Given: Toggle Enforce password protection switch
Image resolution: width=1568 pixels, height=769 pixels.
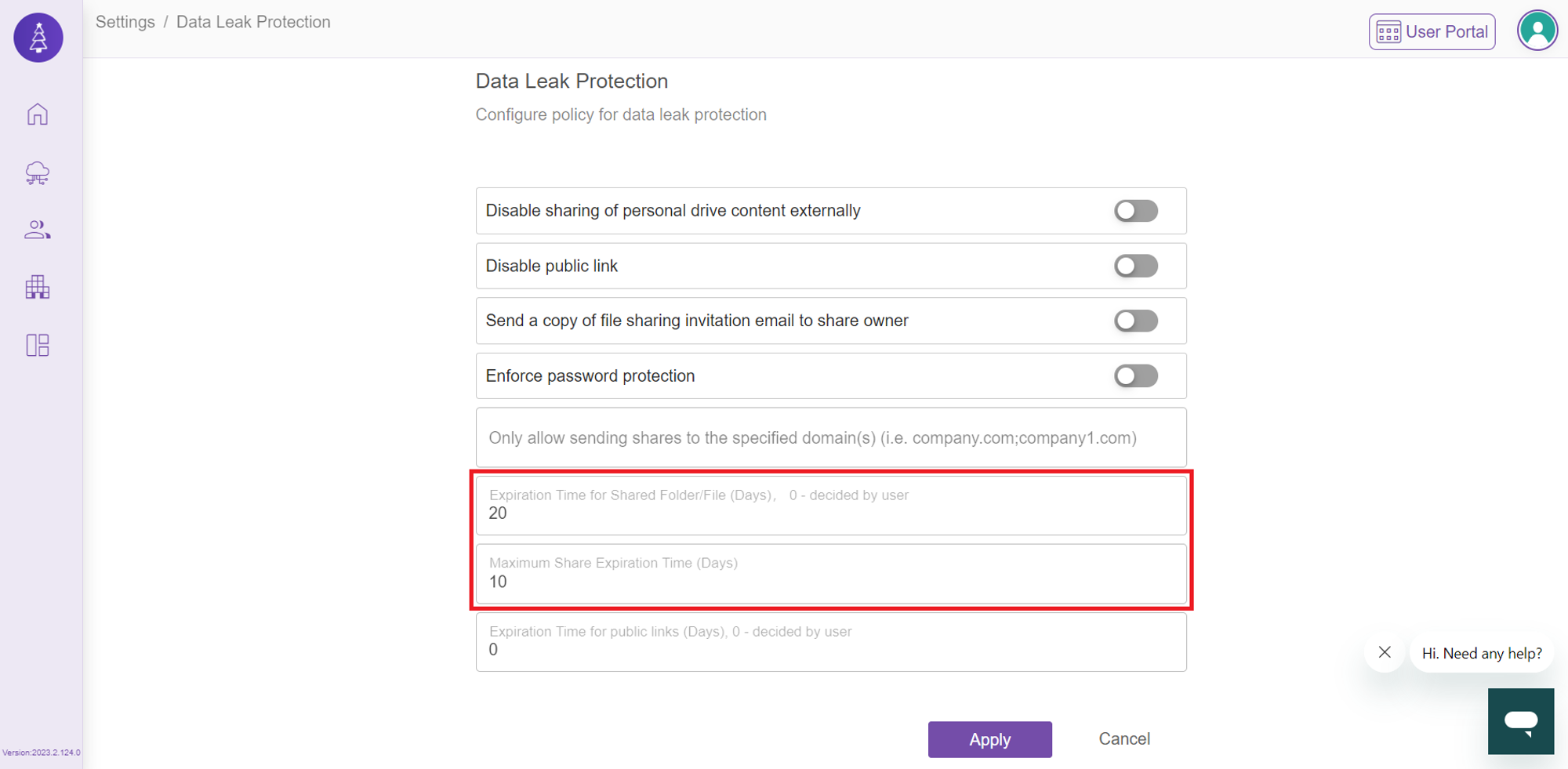Looking at the screenshot, I should pyautogui.click(x=1136, y=375).
